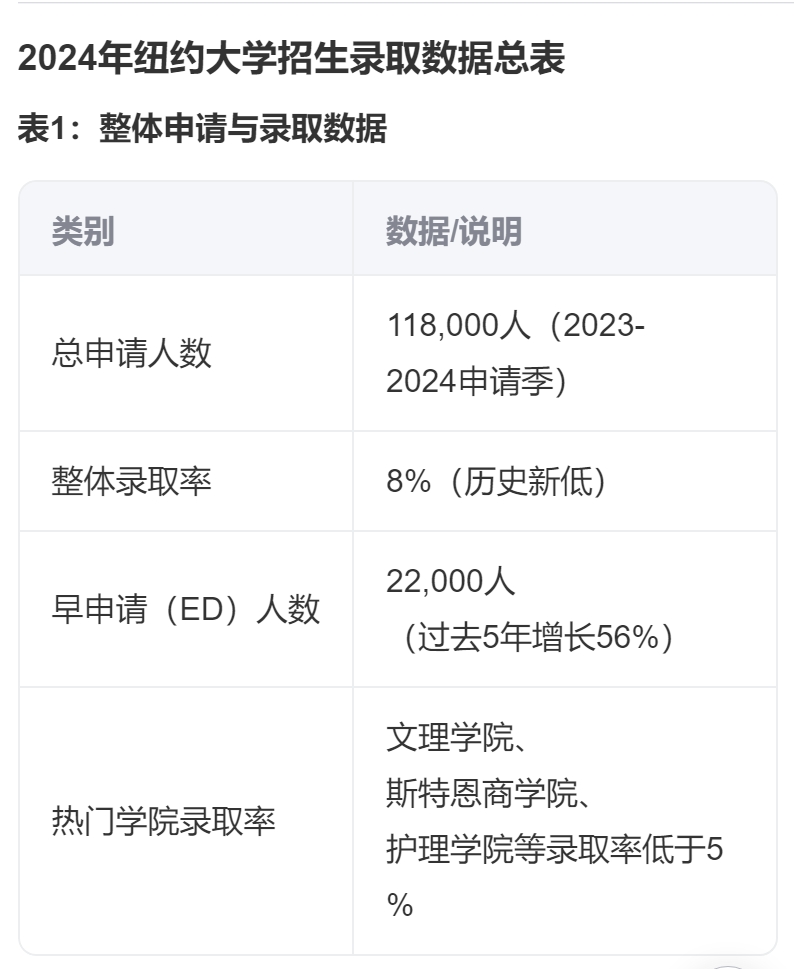
Task: Click the 过去5年增长56% note
Action: tap(538, 637)
